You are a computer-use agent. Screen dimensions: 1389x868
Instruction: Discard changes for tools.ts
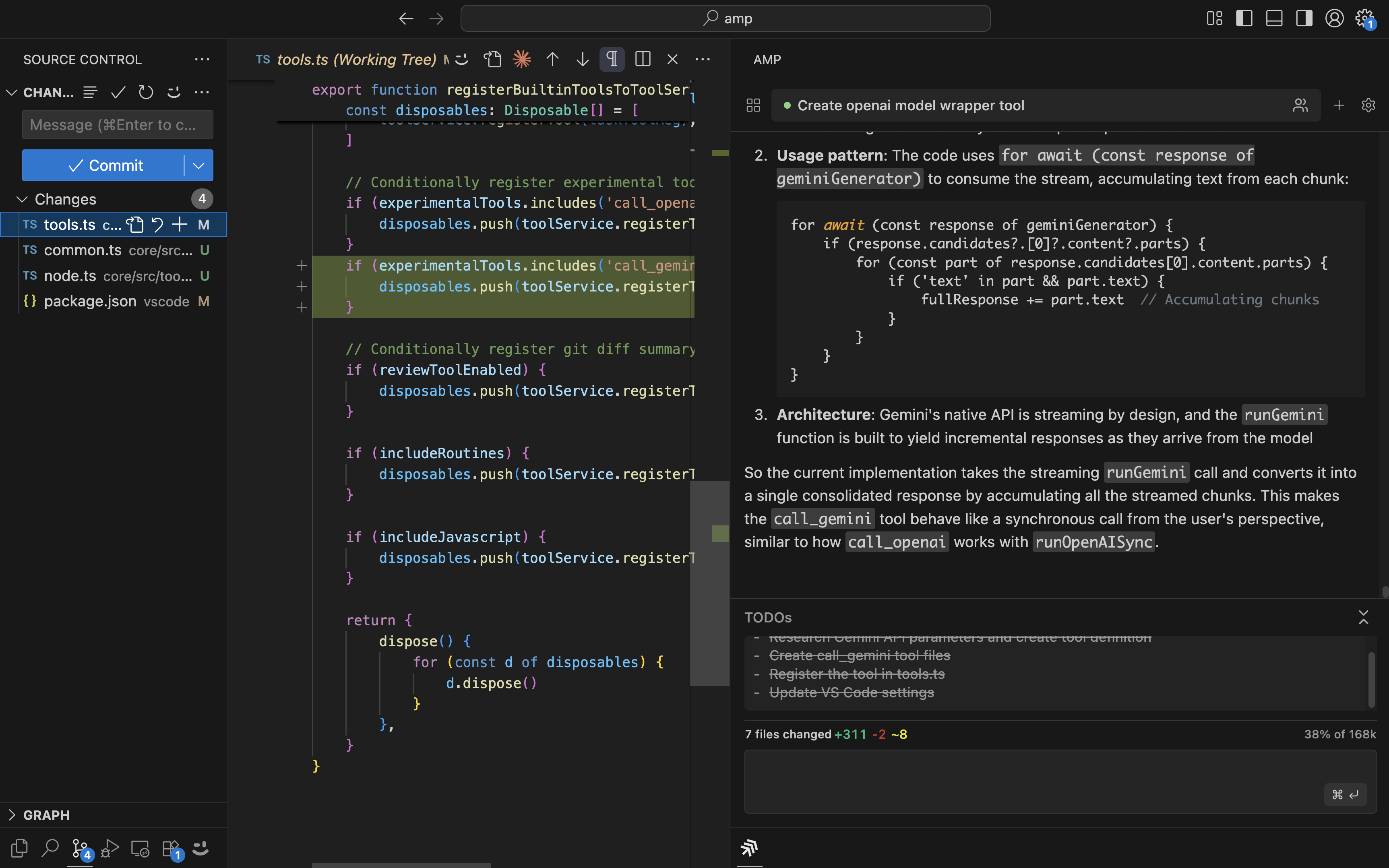click(157, 225)
